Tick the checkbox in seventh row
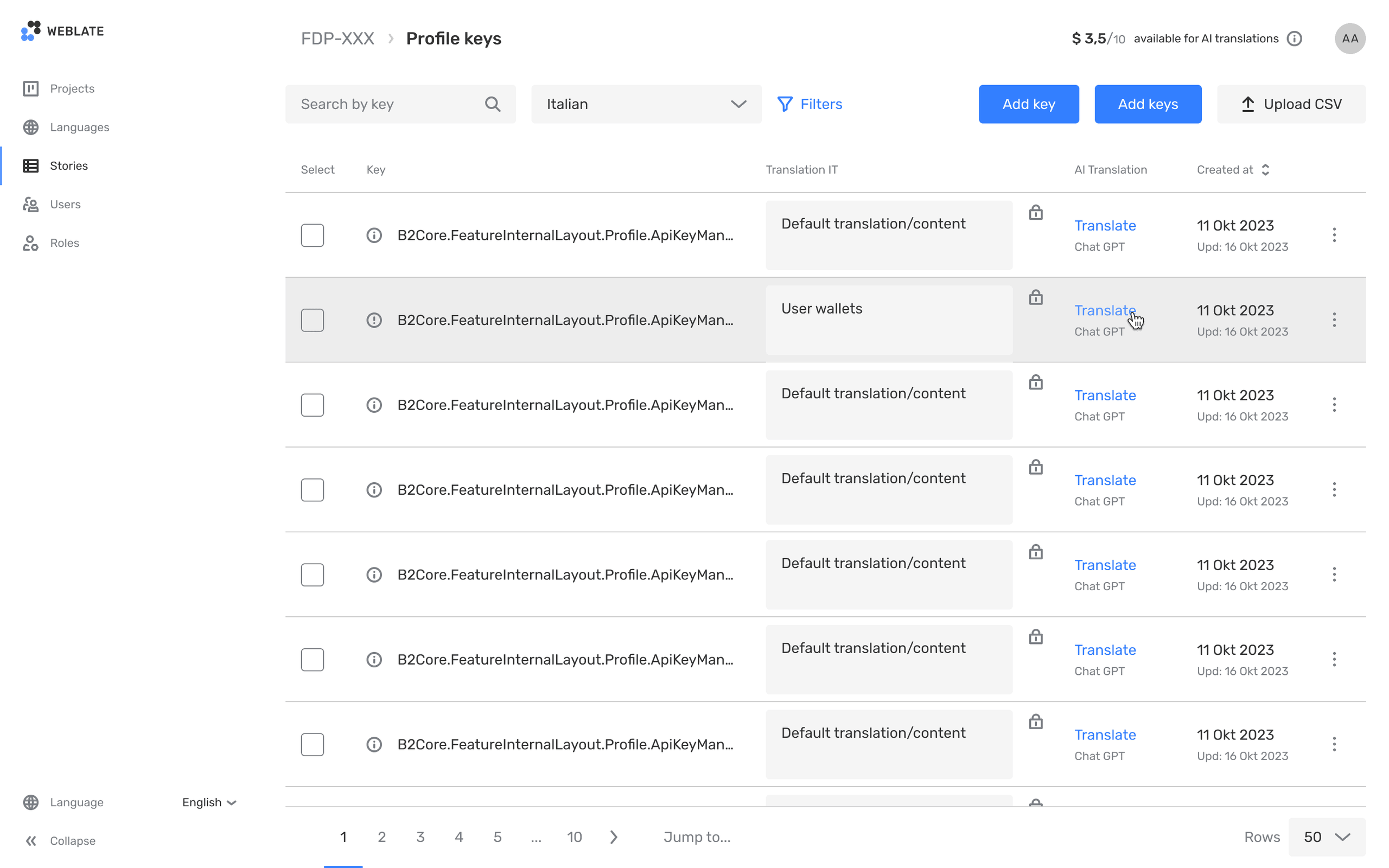1389x868 pixels. (x=312, y=744)
